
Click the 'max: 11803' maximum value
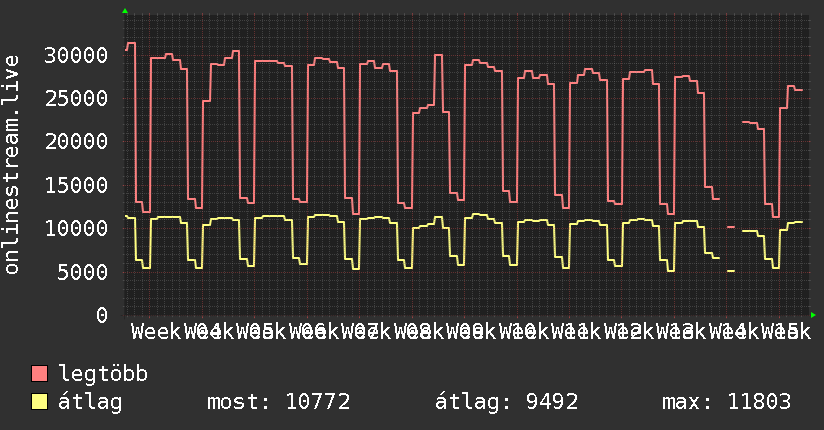click(726, 402)
